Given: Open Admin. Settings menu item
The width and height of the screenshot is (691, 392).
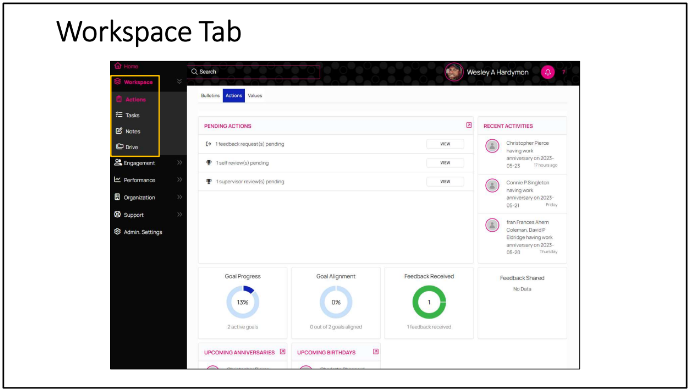Looking at the screenshot, I should (x=143, y=232).
